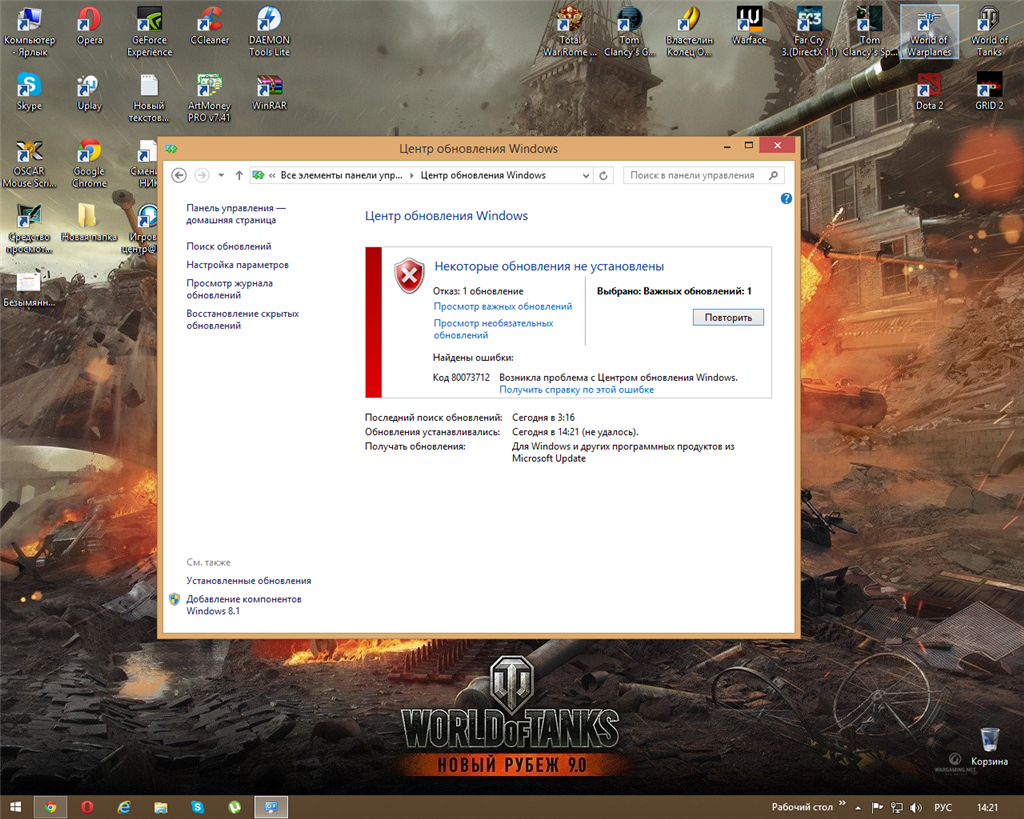This screenshot has height=819, width=1024.
Task: Go back with the back arrow
Action: pyautogui.click(x=179, y=175)
